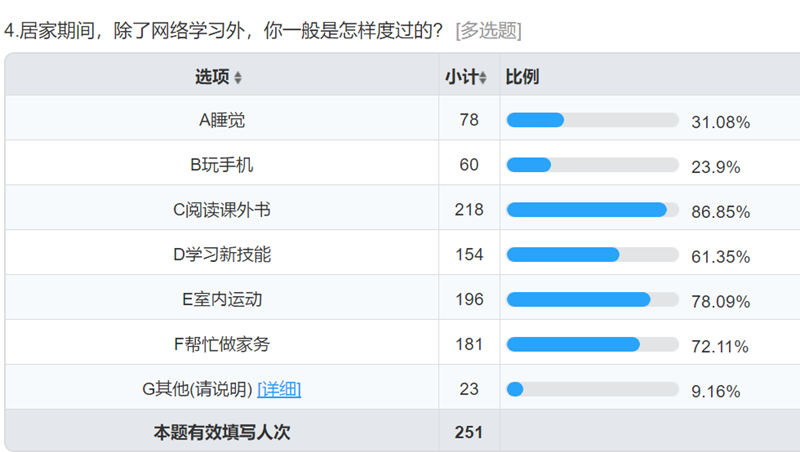Click the sort arrows next to 小计 header
The width and height of the screenshot is (800, 452).
point(484,78)
